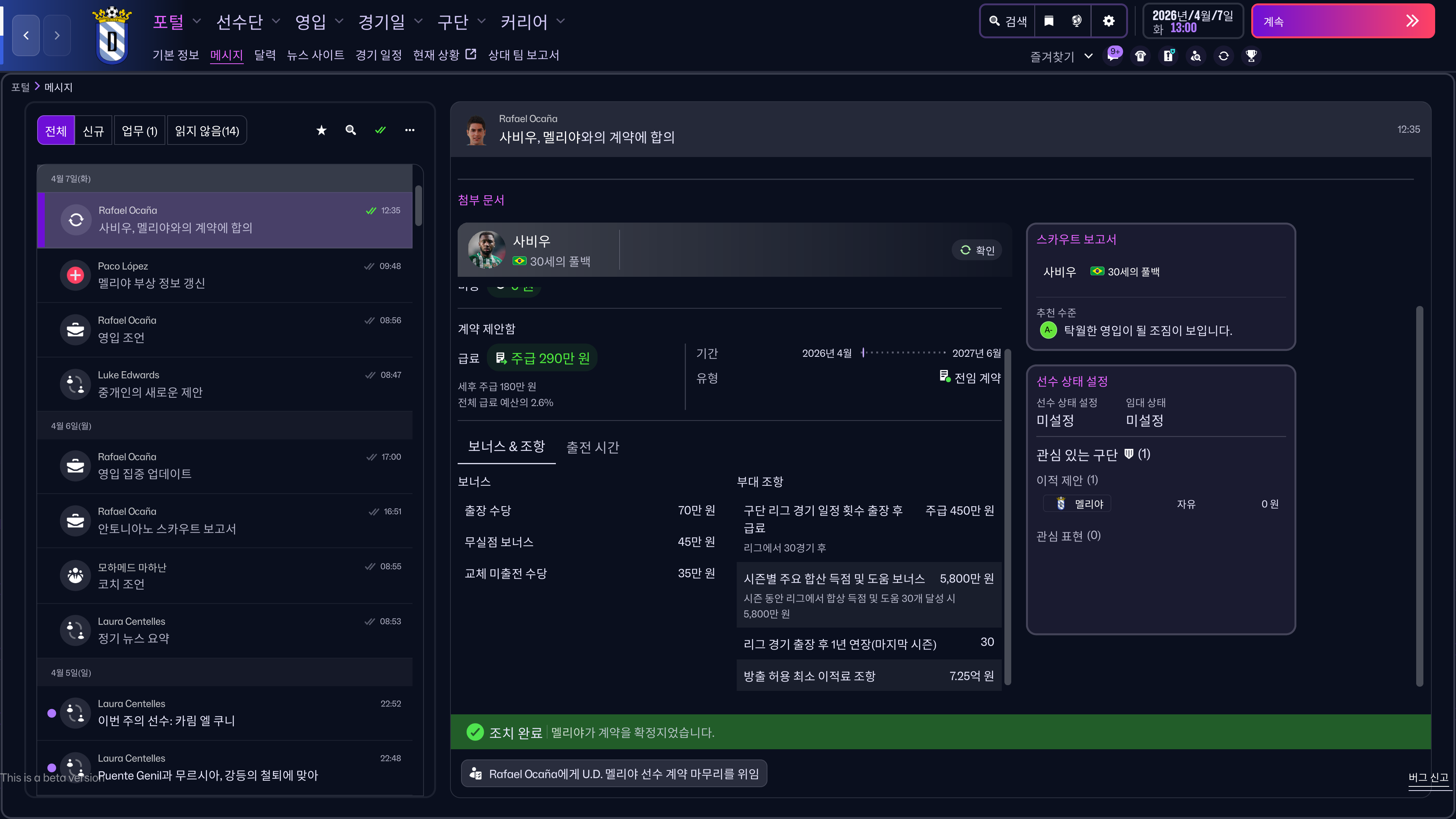Click the trophy shortcut icon
Screen dimensions: 1456x819
[x=1251, y=56]
